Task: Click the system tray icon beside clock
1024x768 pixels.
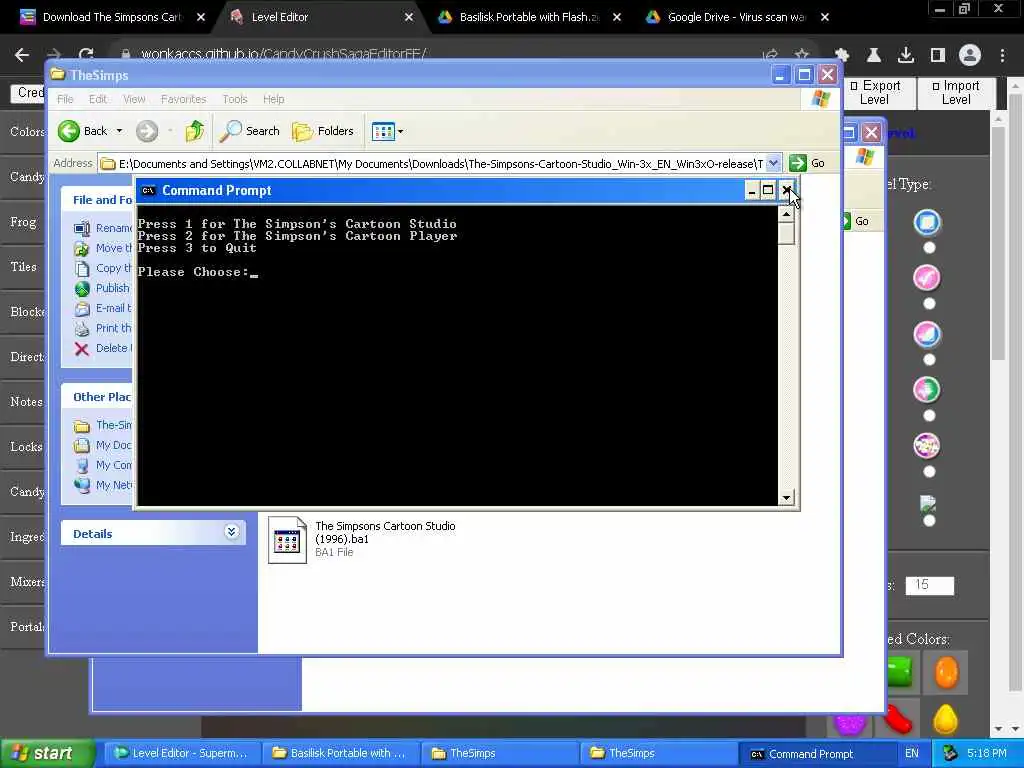Action: (950, 754)
